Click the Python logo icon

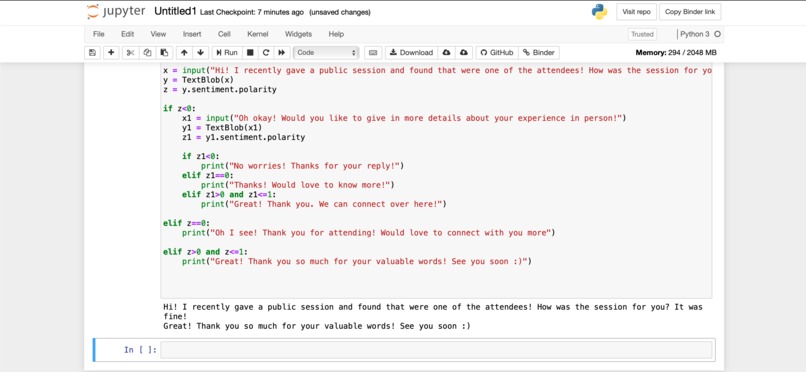tap(599, 12)
